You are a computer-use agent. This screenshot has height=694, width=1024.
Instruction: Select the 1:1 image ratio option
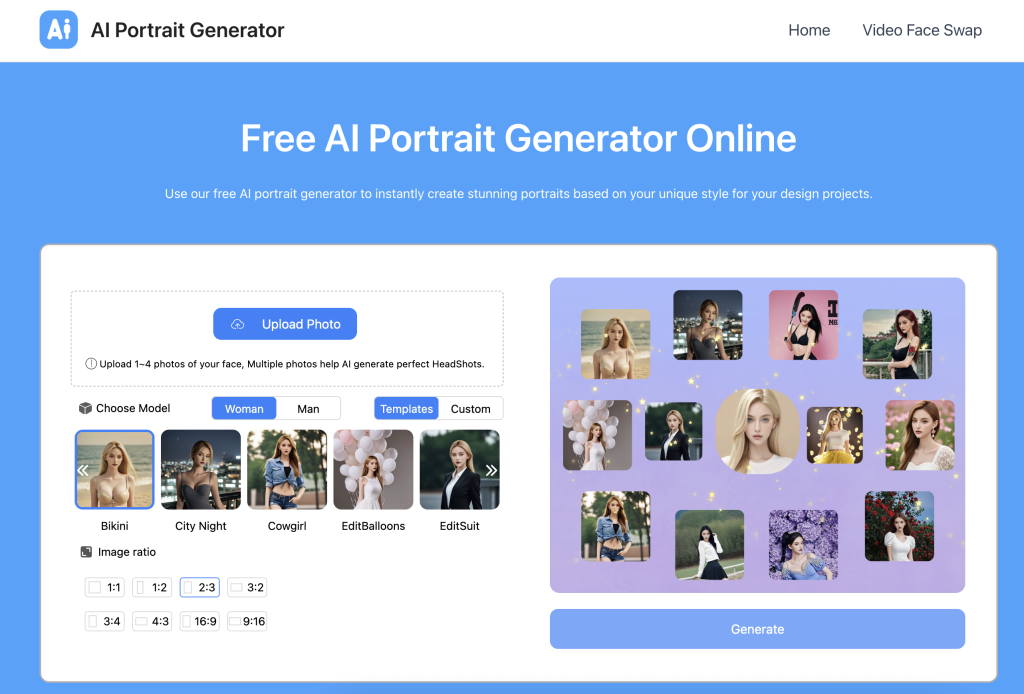(104, 587)
